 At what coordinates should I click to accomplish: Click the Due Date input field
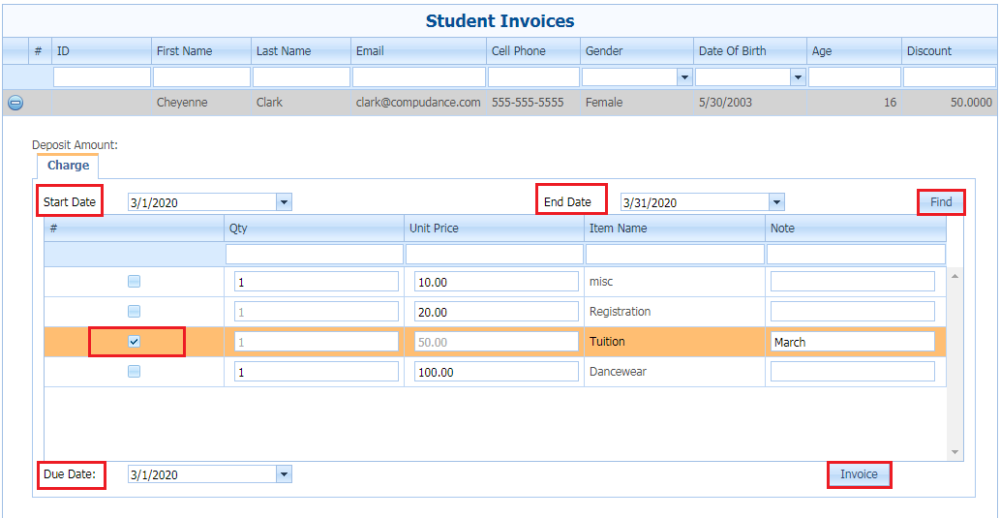coord(202,474)
